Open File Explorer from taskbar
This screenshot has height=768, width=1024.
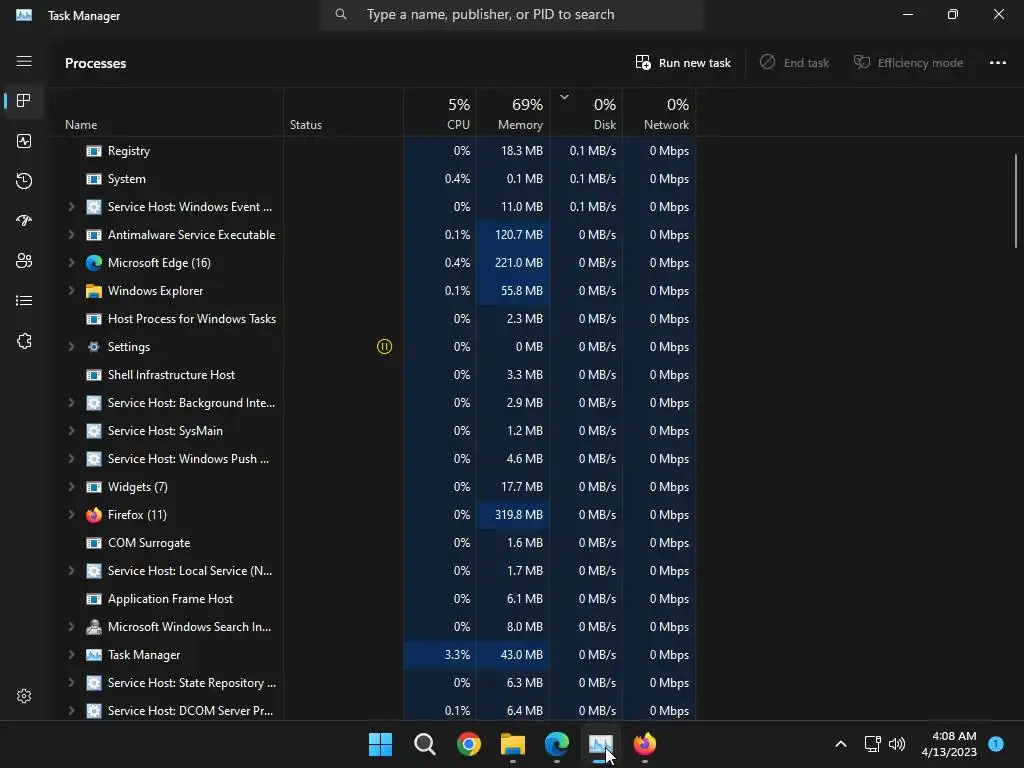tap(513, 744)
